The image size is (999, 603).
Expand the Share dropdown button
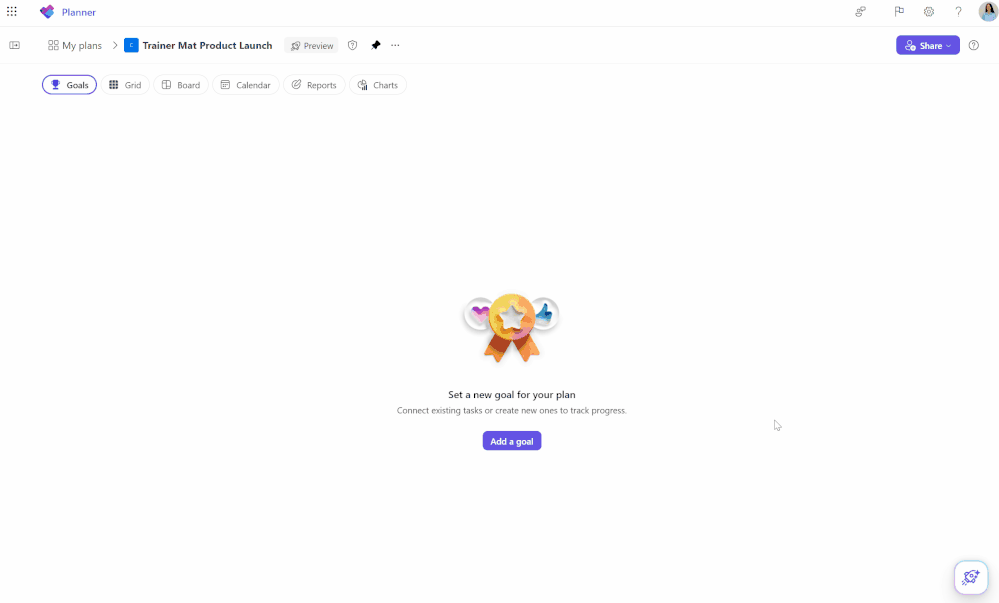click(928, 45)
